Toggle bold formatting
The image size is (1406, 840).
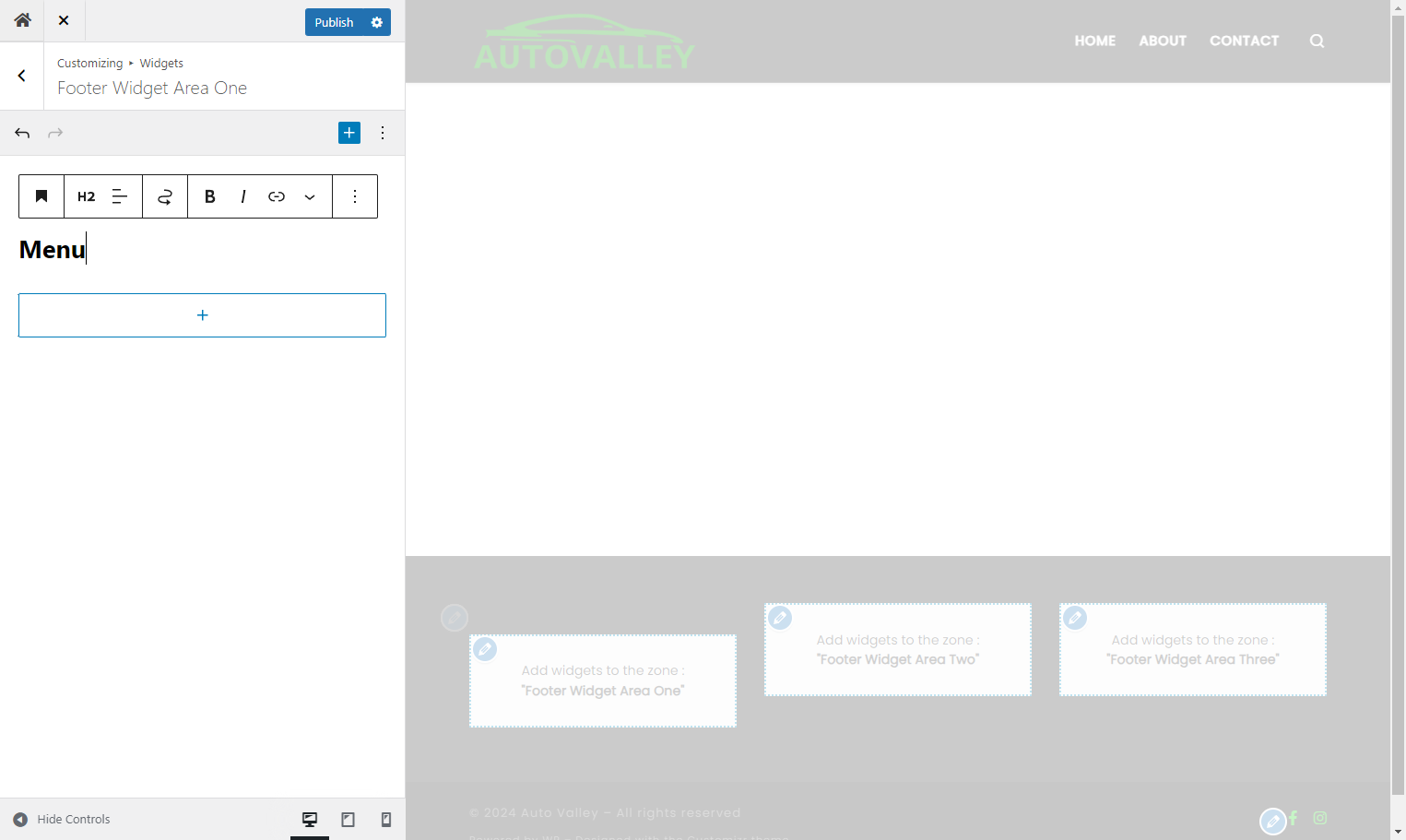(210, 196)
